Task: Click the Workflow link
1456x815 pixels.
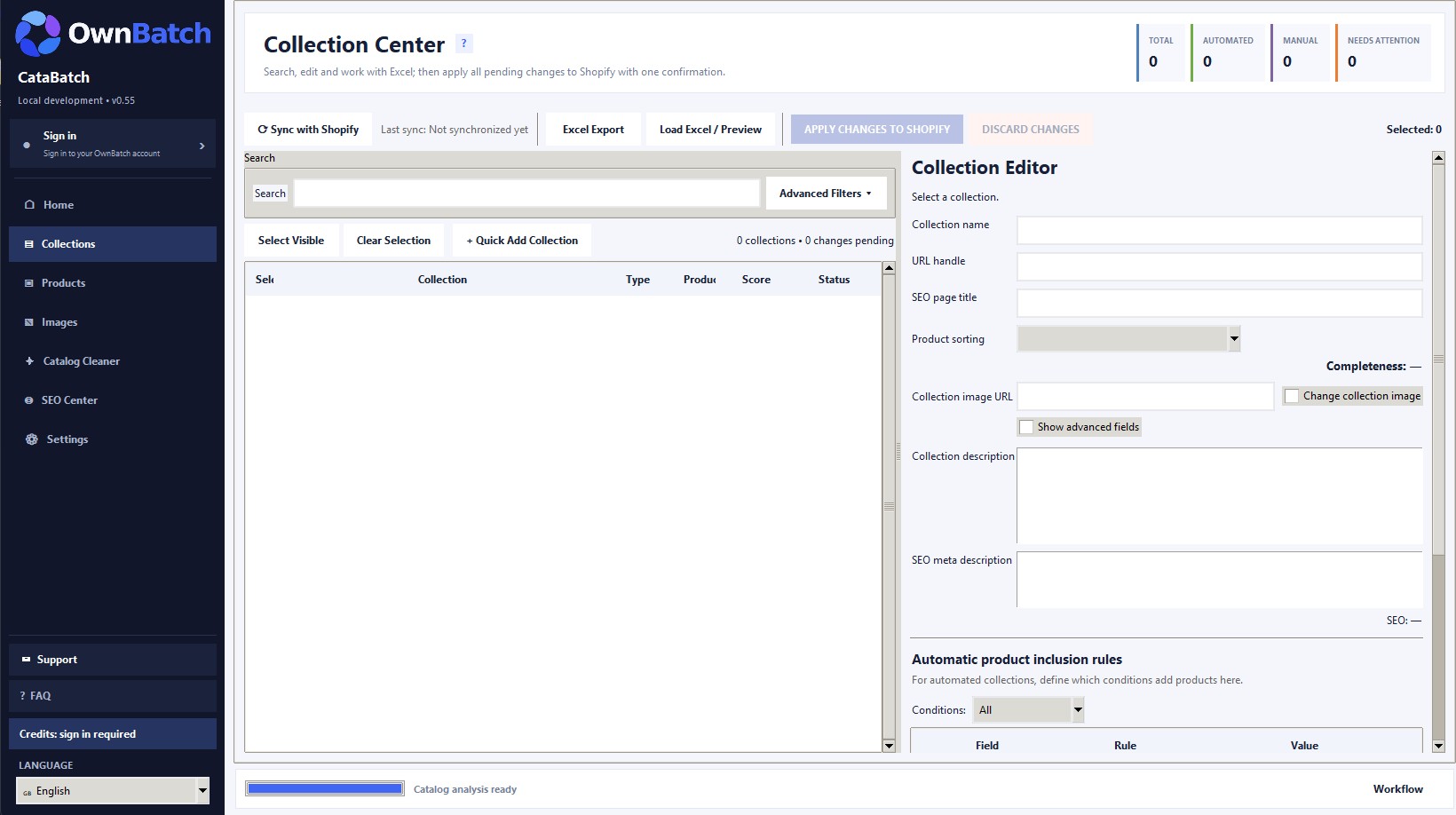Action: click(1397, 789)
